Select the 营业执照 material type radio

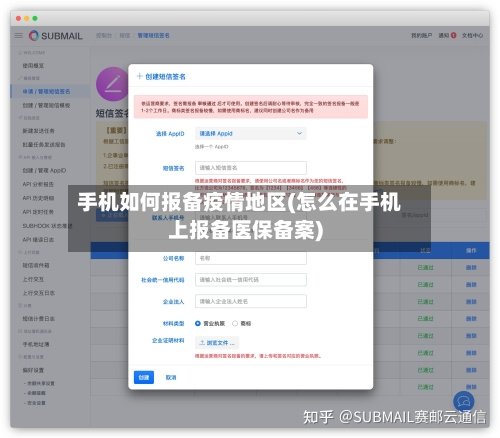point(198,323)
